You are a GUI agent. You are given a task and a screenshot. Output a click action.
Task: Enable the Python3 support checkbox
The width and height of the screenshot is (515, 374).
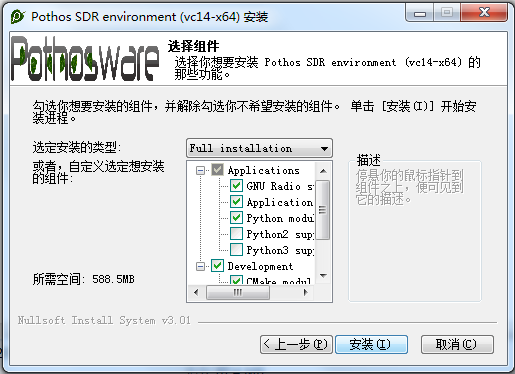236,250
